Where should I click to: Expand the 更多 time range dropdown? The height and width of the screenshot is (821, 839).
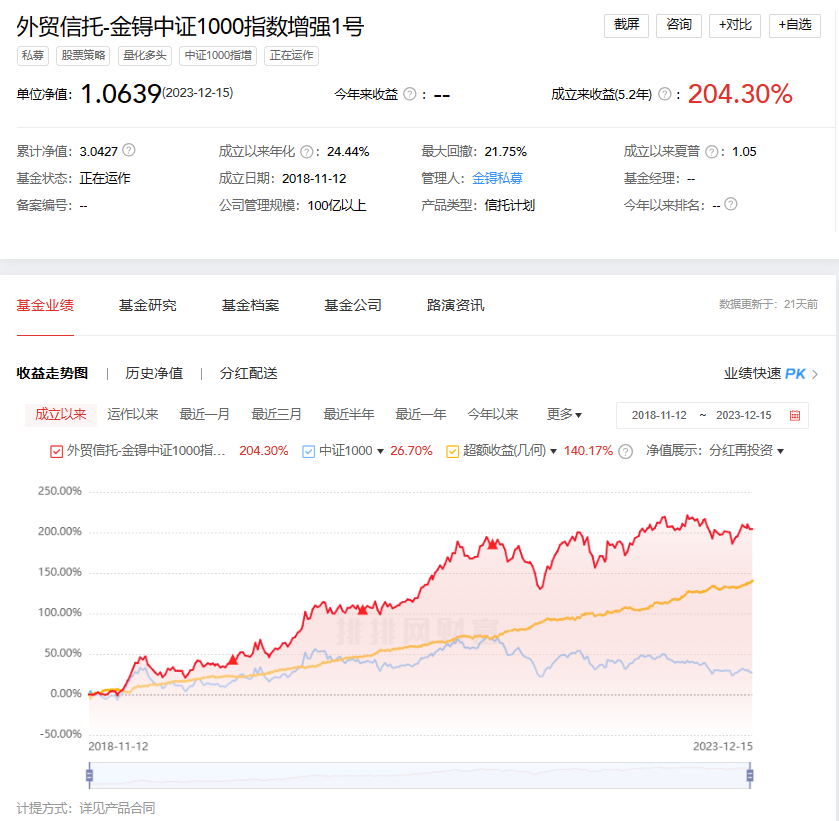tap(564, 414)
